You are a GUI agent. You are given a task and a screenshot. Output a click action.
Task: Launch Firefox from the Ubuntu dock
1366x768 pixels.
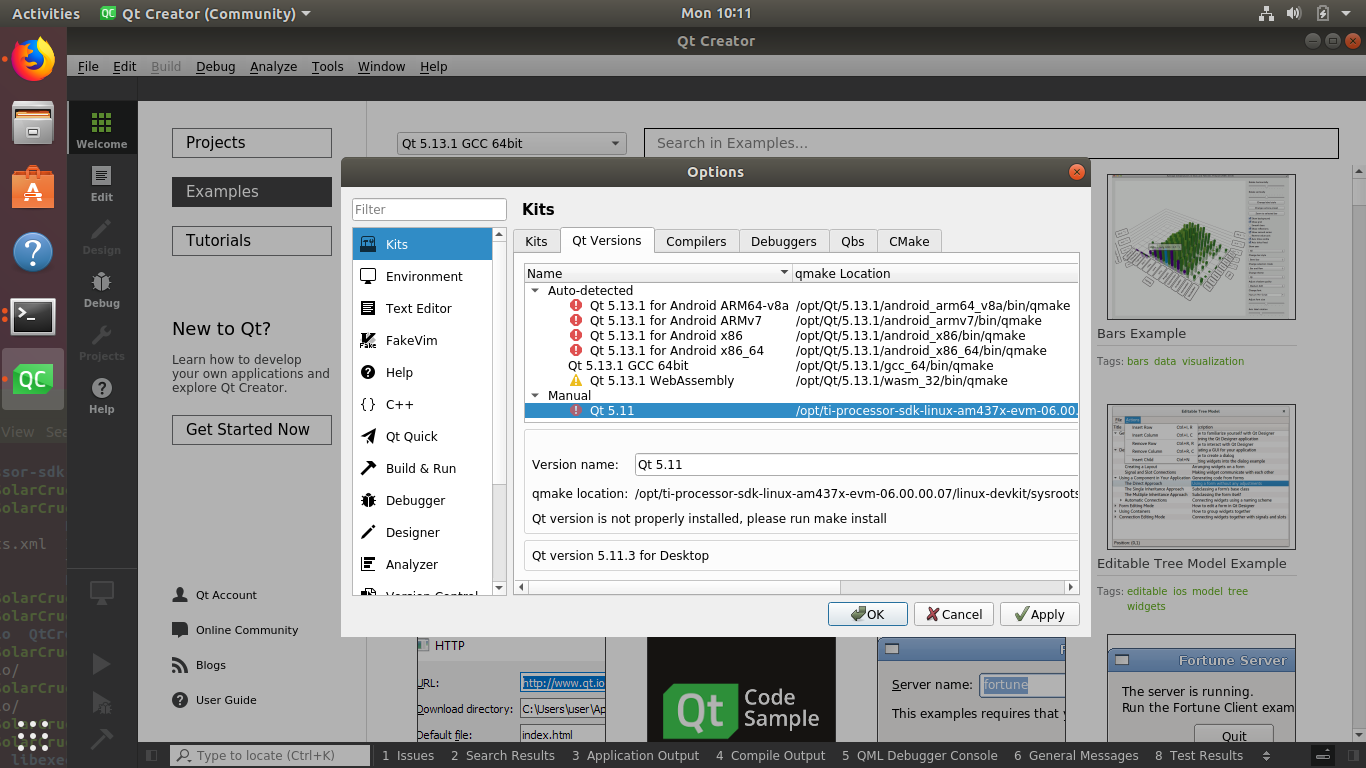tap(33, 59)
